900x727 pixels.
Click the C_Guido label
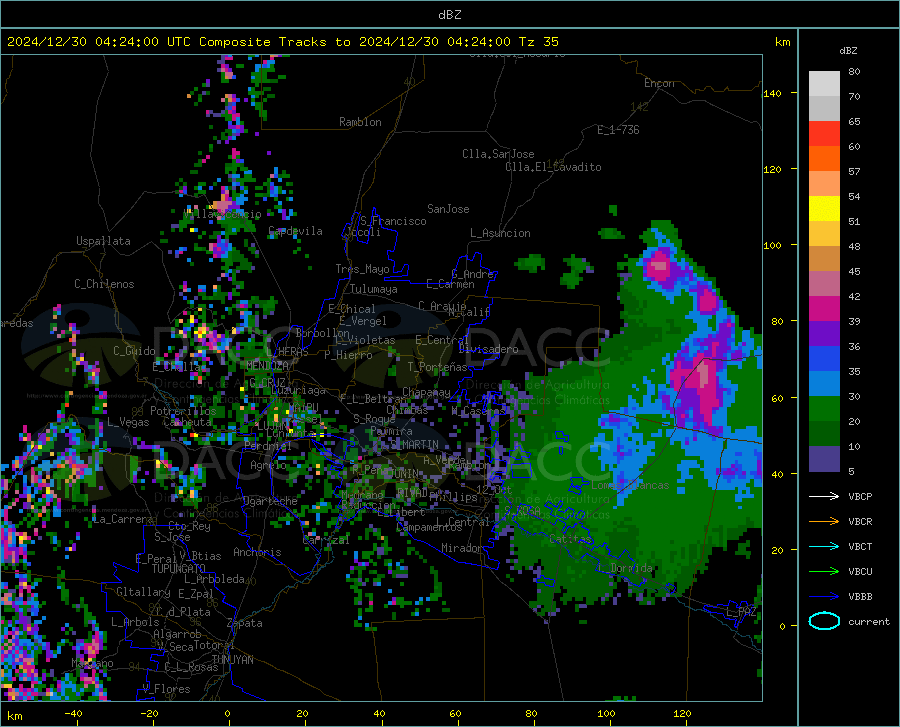[x=134, y=351]
